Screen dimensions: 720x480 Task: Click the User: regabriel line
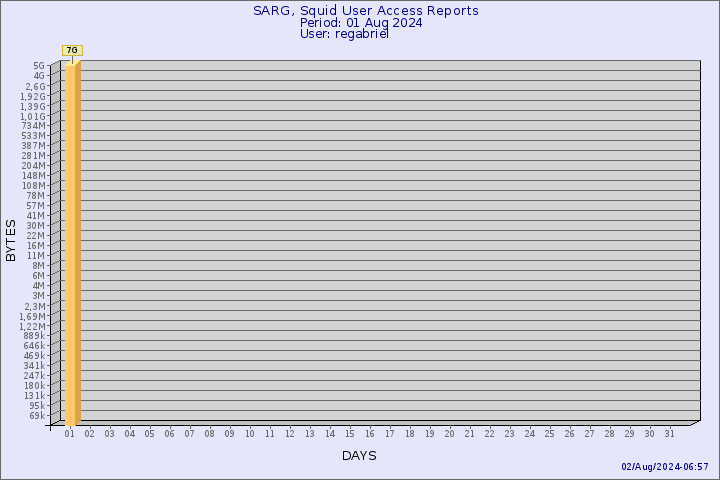(344, 34)
